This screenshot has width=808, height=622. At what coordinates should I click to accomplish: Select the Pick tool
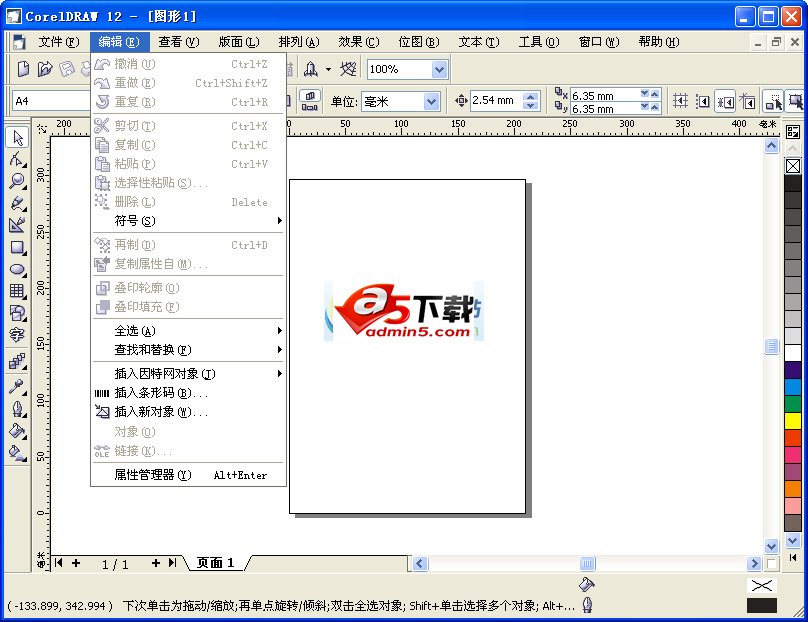point(17,137)
